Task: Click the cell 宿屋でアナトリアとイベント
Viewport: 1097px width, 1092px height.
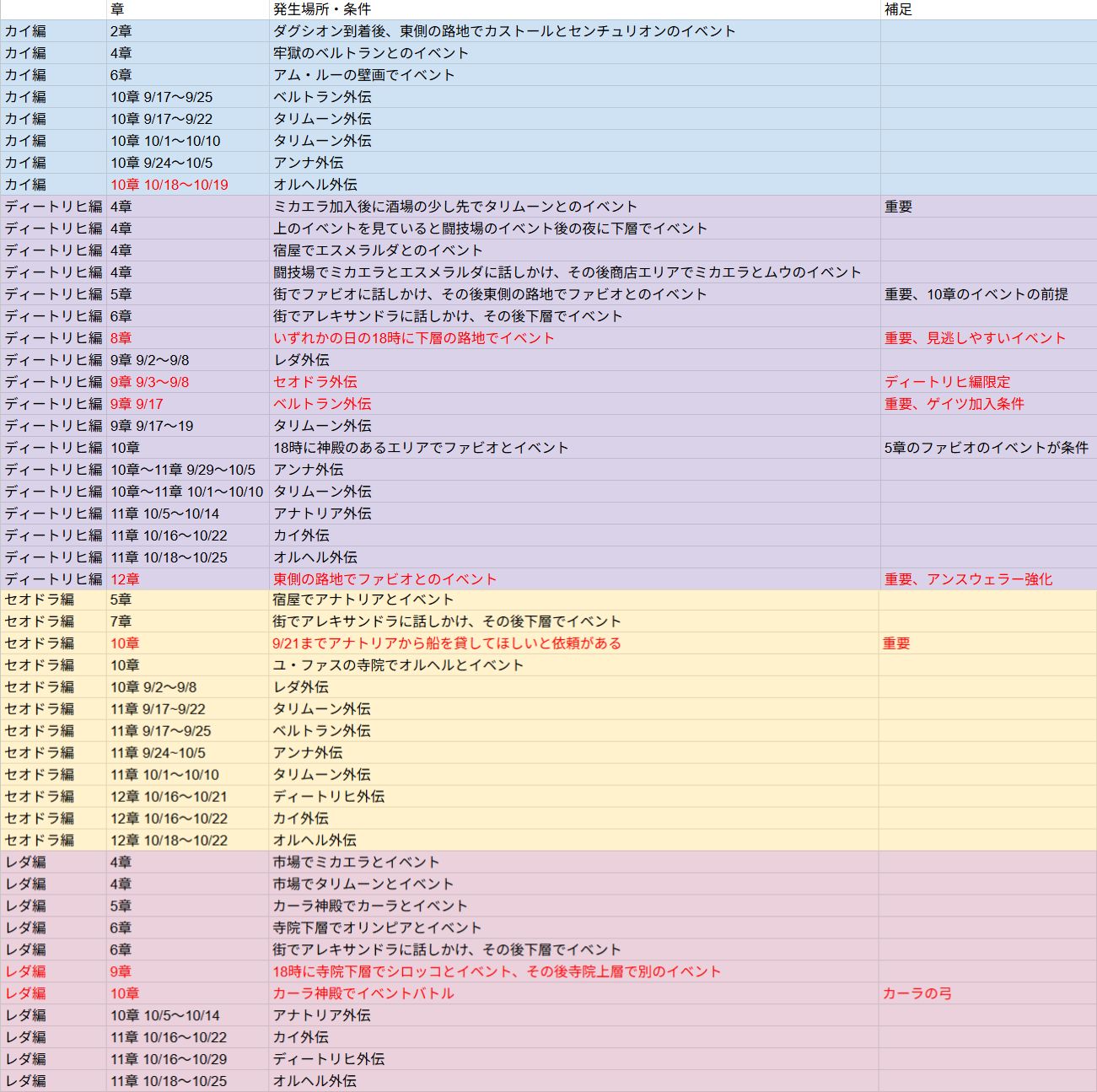Action: pyautogui.click(x=574, y=600)
